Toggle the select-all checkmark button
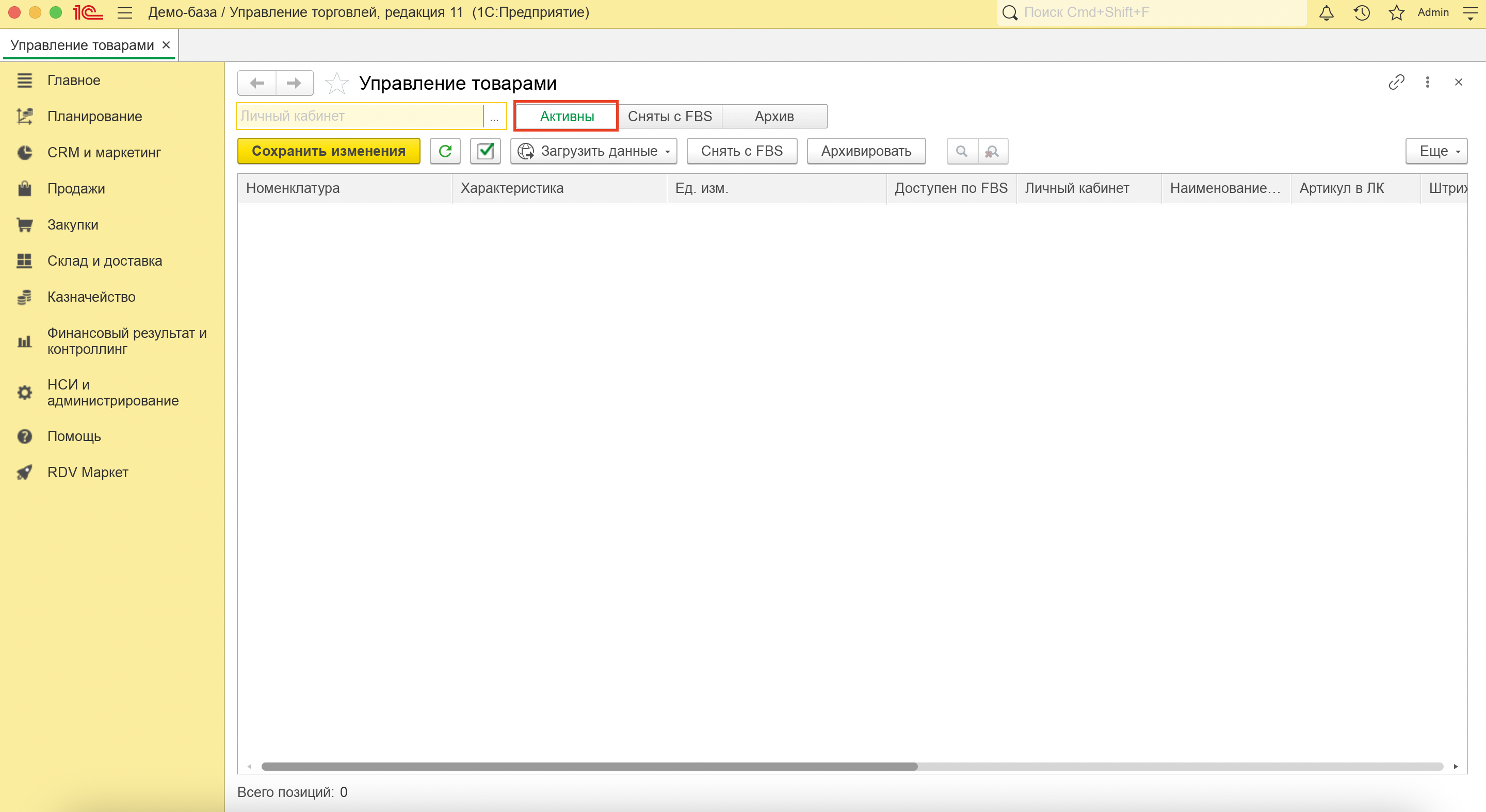This screenshot has width=1486, height=812. 485,151
